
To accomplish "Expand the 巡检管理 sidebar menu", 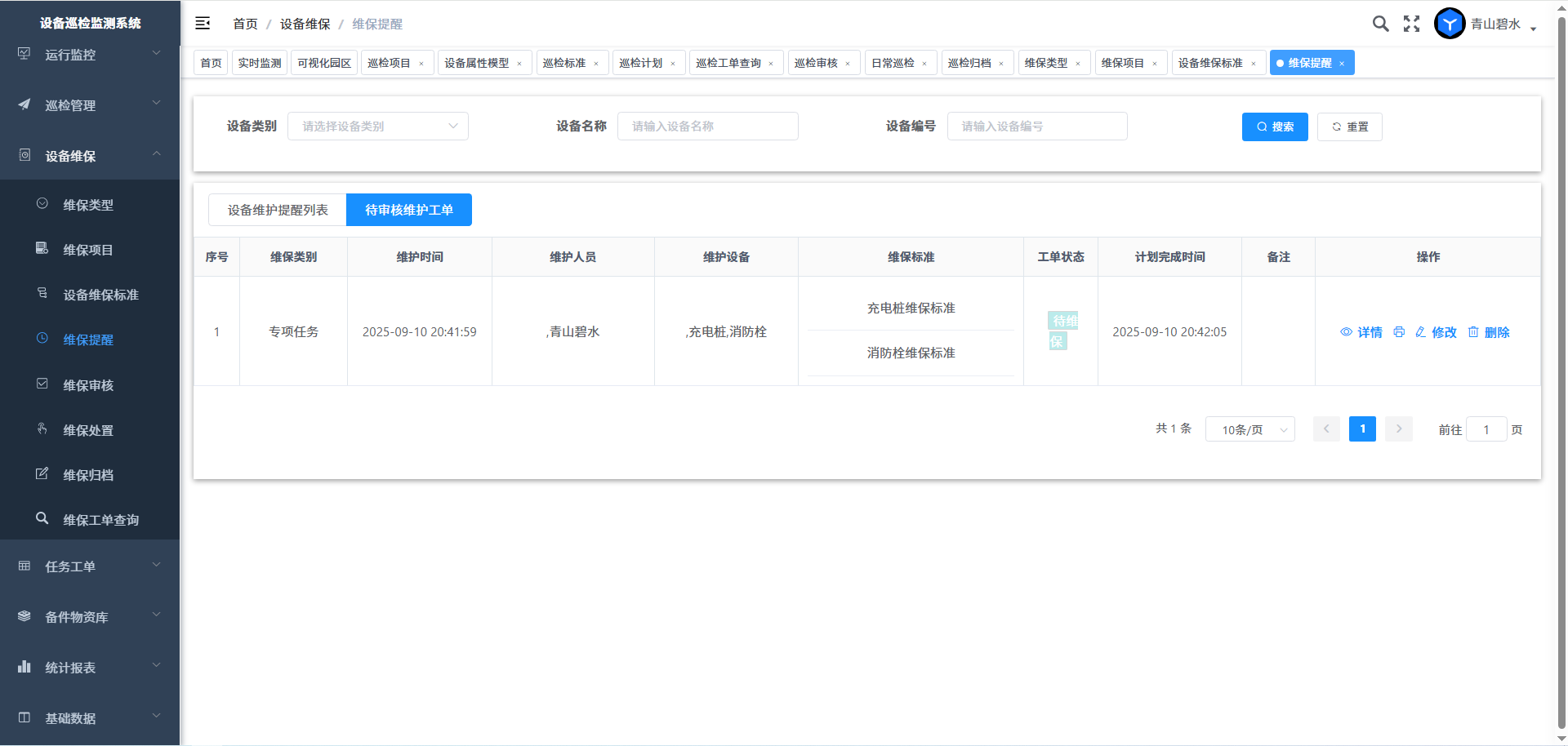I will (x=90, y=105).
